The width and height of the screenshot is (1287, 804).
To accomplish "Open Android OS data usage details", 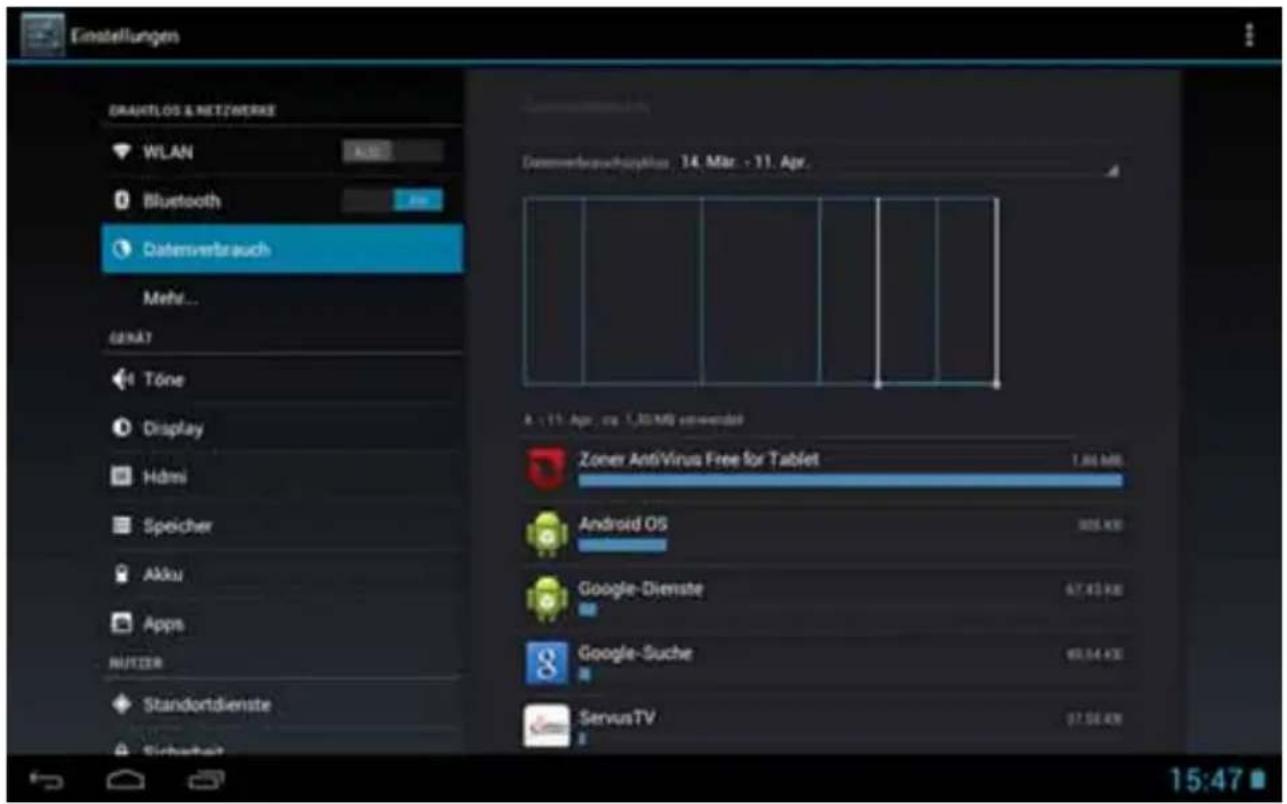I will click(824, 533).
